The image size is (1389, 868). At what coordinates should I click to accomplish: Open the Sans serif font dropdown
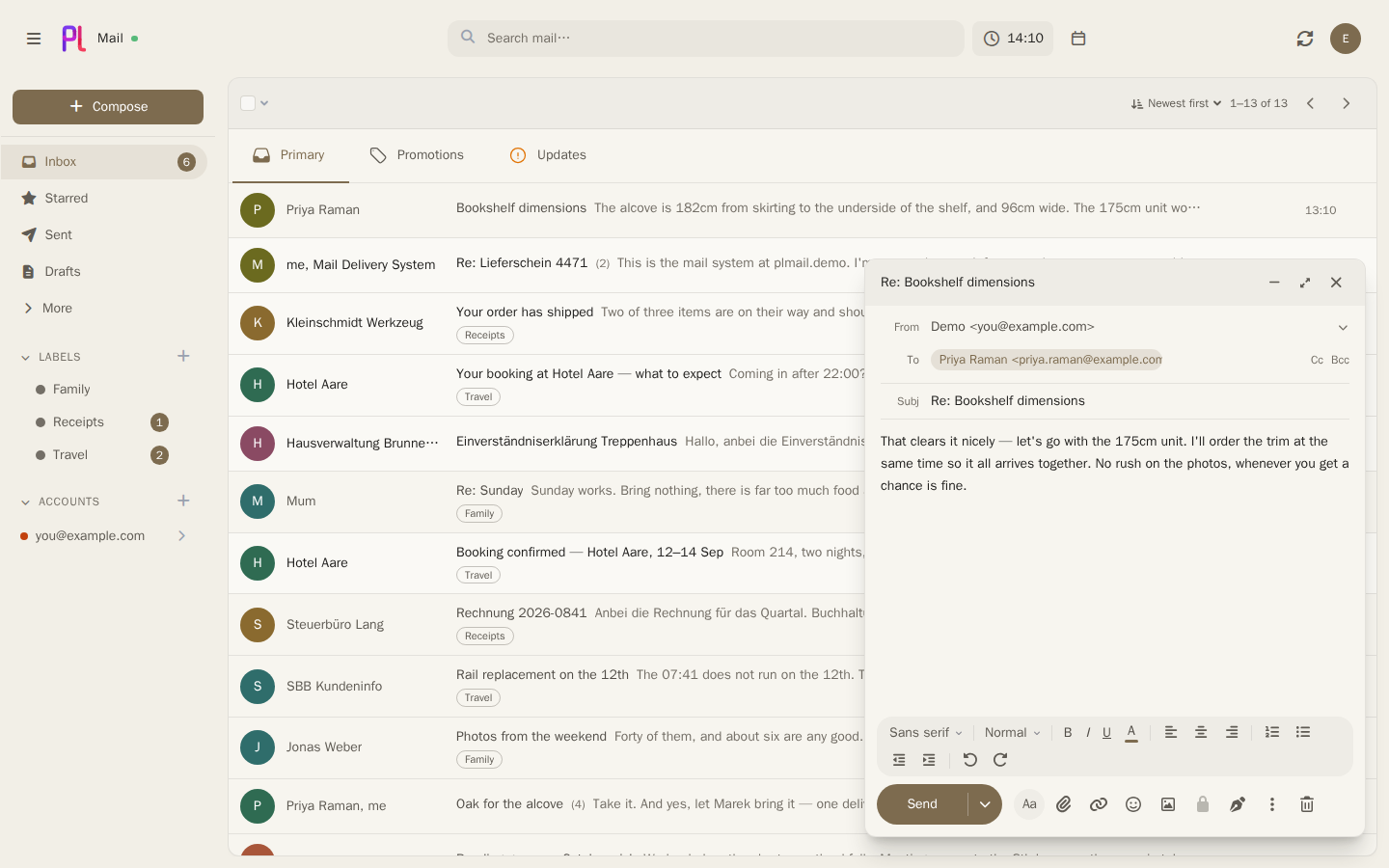point(926,733)
